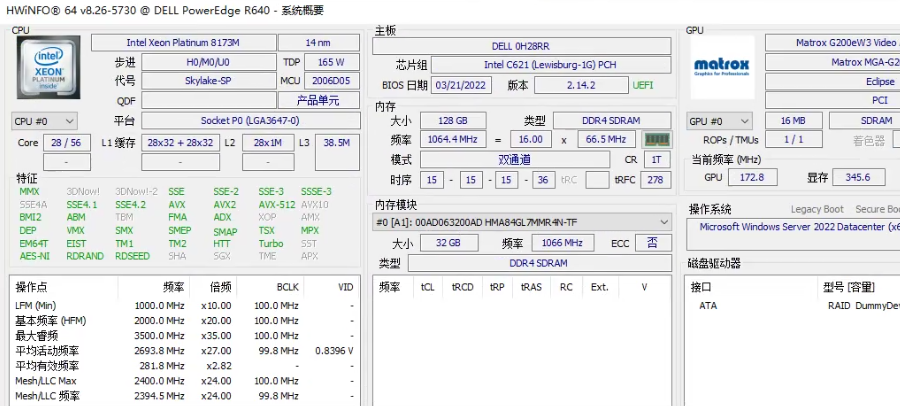Screen dimensions: 900x406
Task: Click the CR 1T value
Action: click(x=657, y=160)
